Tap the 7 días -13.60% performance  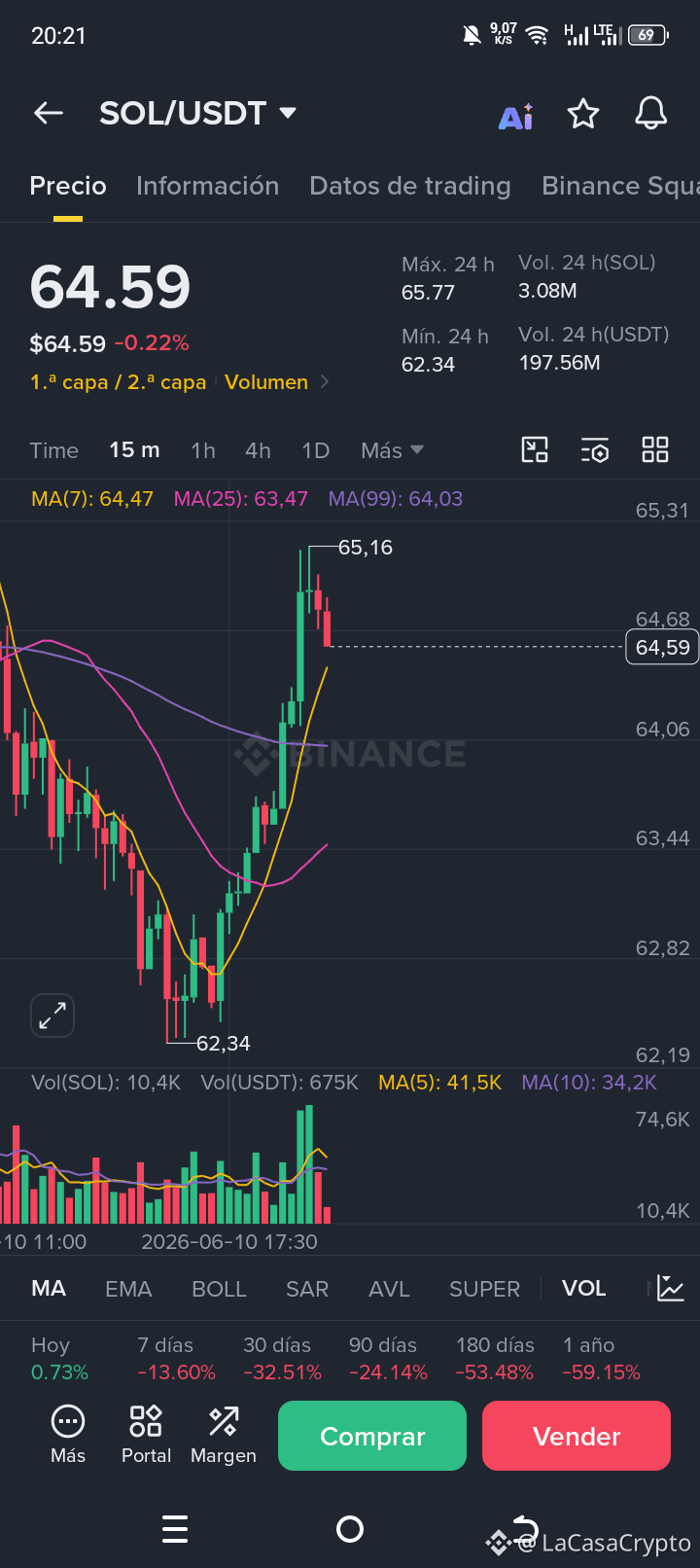coord(176,1359)
